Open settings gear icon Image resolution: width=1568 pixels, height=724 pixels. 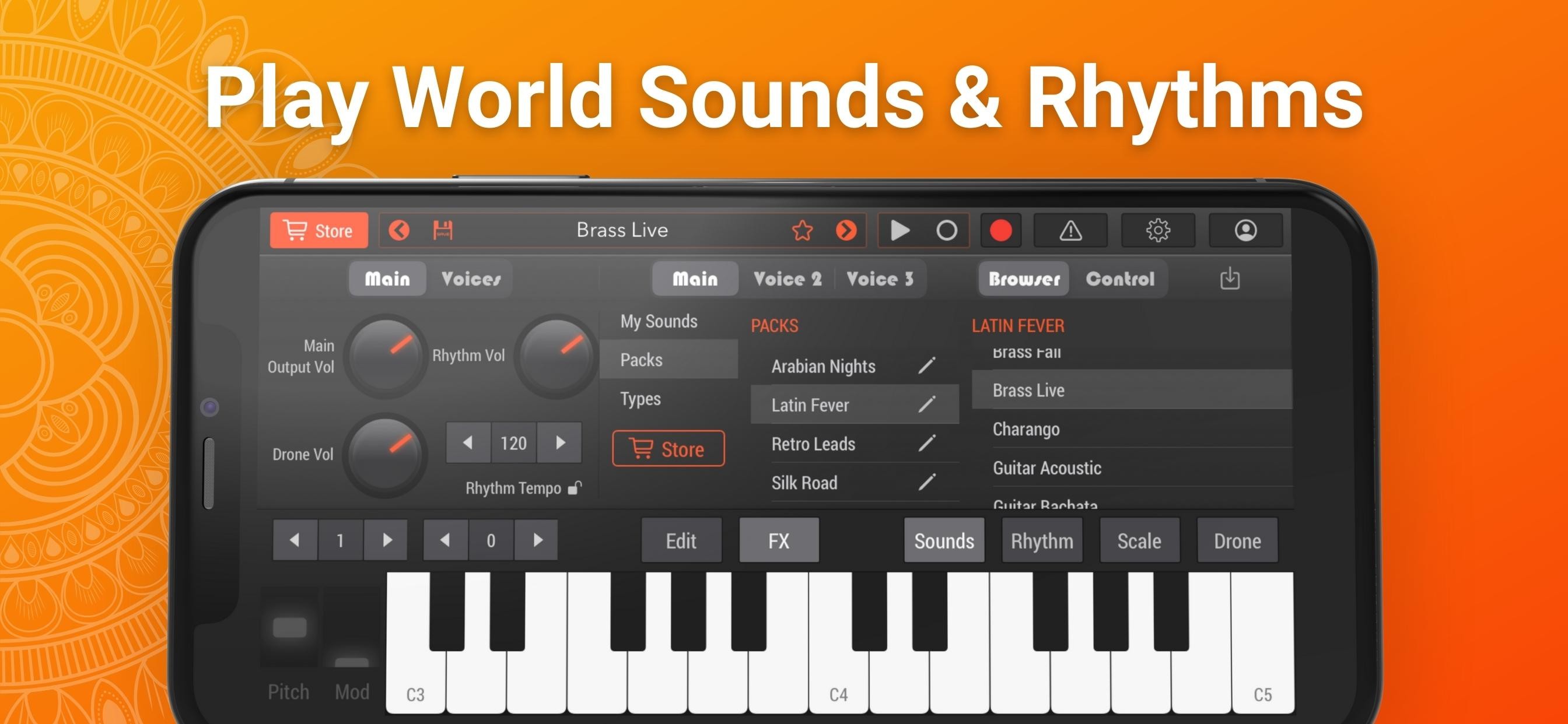(x=1158, y=231)
